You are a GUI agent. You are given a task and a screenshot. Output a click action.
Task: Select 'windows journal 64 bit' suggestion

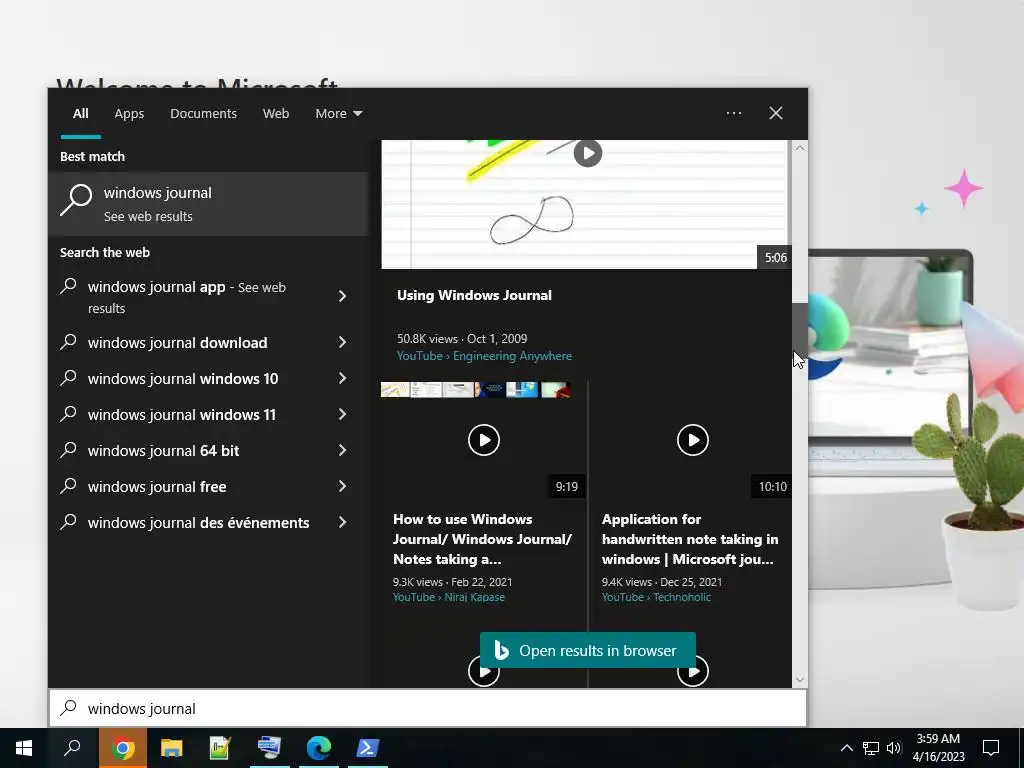163,451
